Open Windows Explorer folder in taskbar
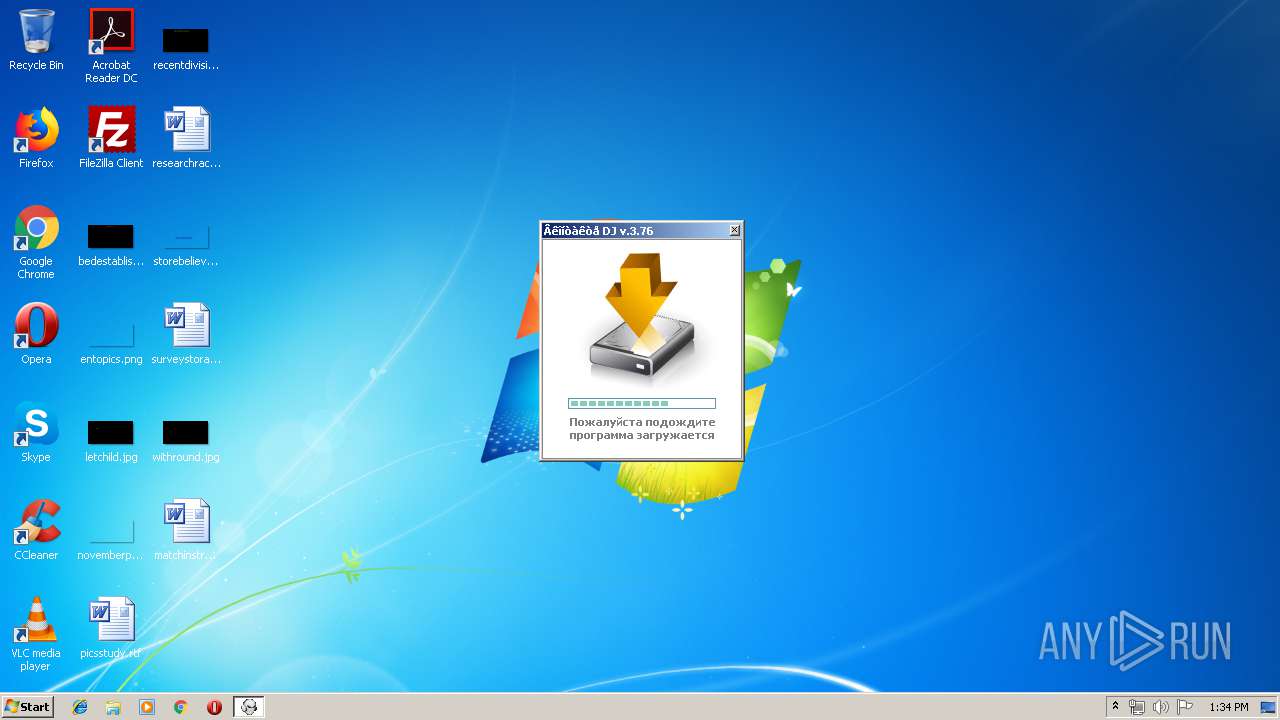The image size is (1280, 720). click(113, 707)
